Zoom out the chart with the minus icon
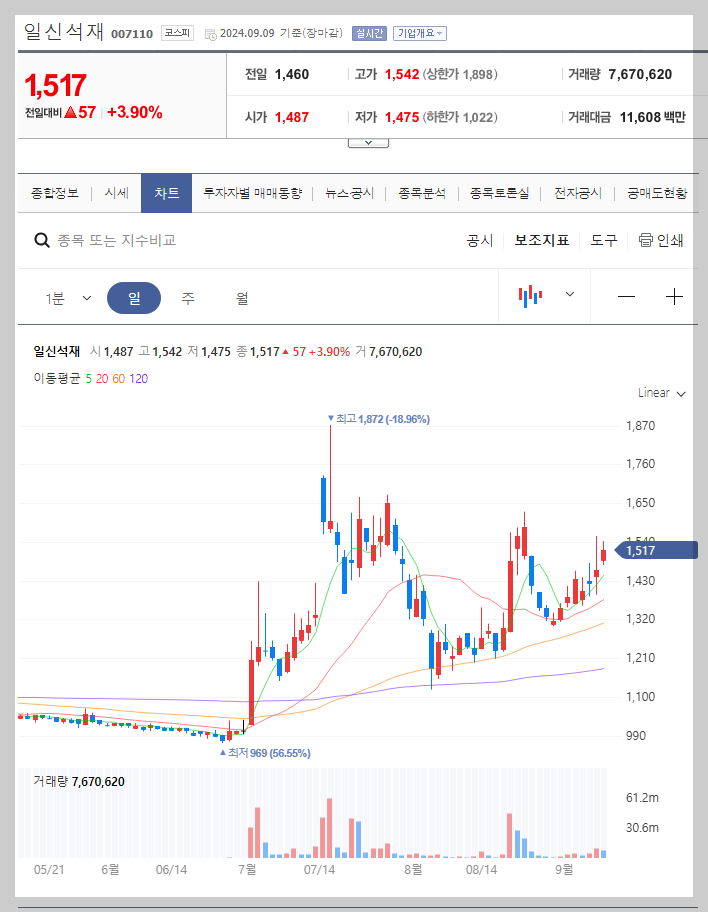 [625, 297]
